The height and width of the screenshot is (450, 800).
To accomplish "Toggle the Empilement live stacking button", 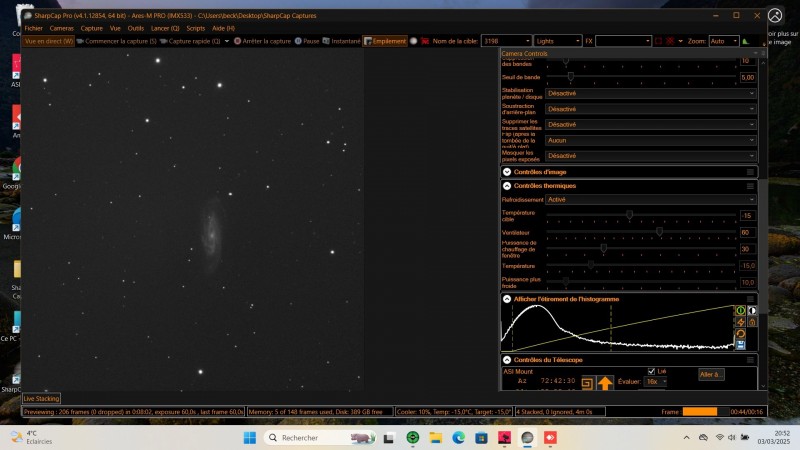I will pyautogui.click(x=384, y=41).
